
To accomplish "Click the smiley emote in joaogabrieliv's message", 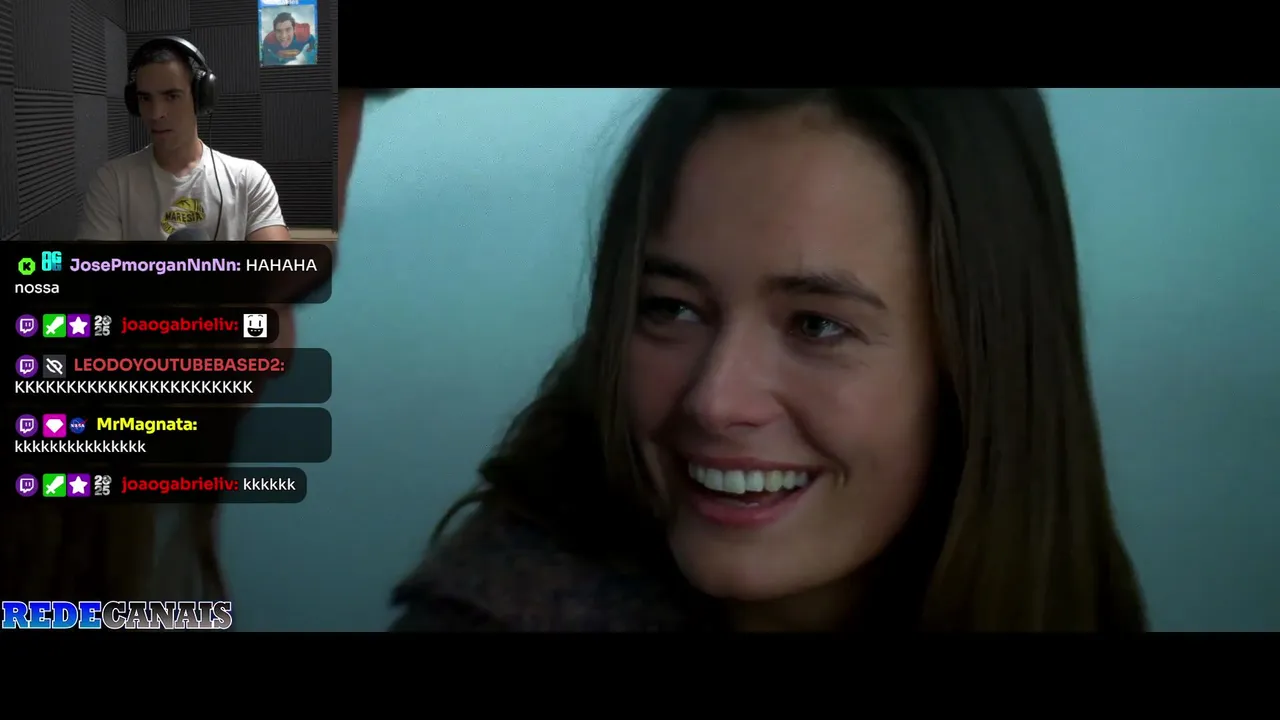I will point(255,325).
